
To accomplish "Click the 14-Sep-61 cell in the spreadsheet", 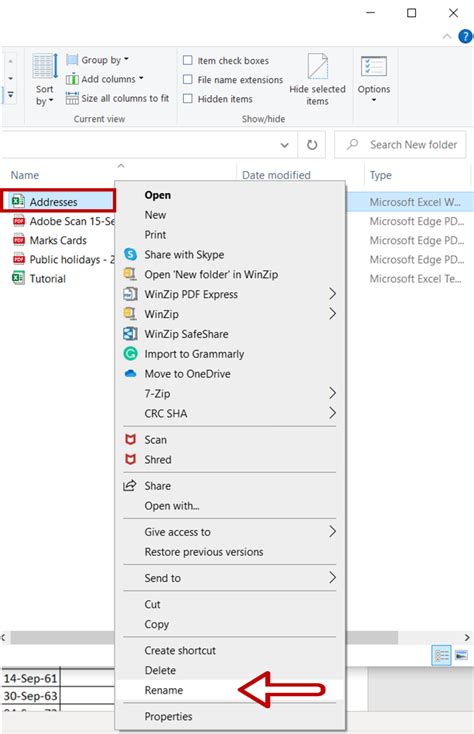I will [30, 678].
